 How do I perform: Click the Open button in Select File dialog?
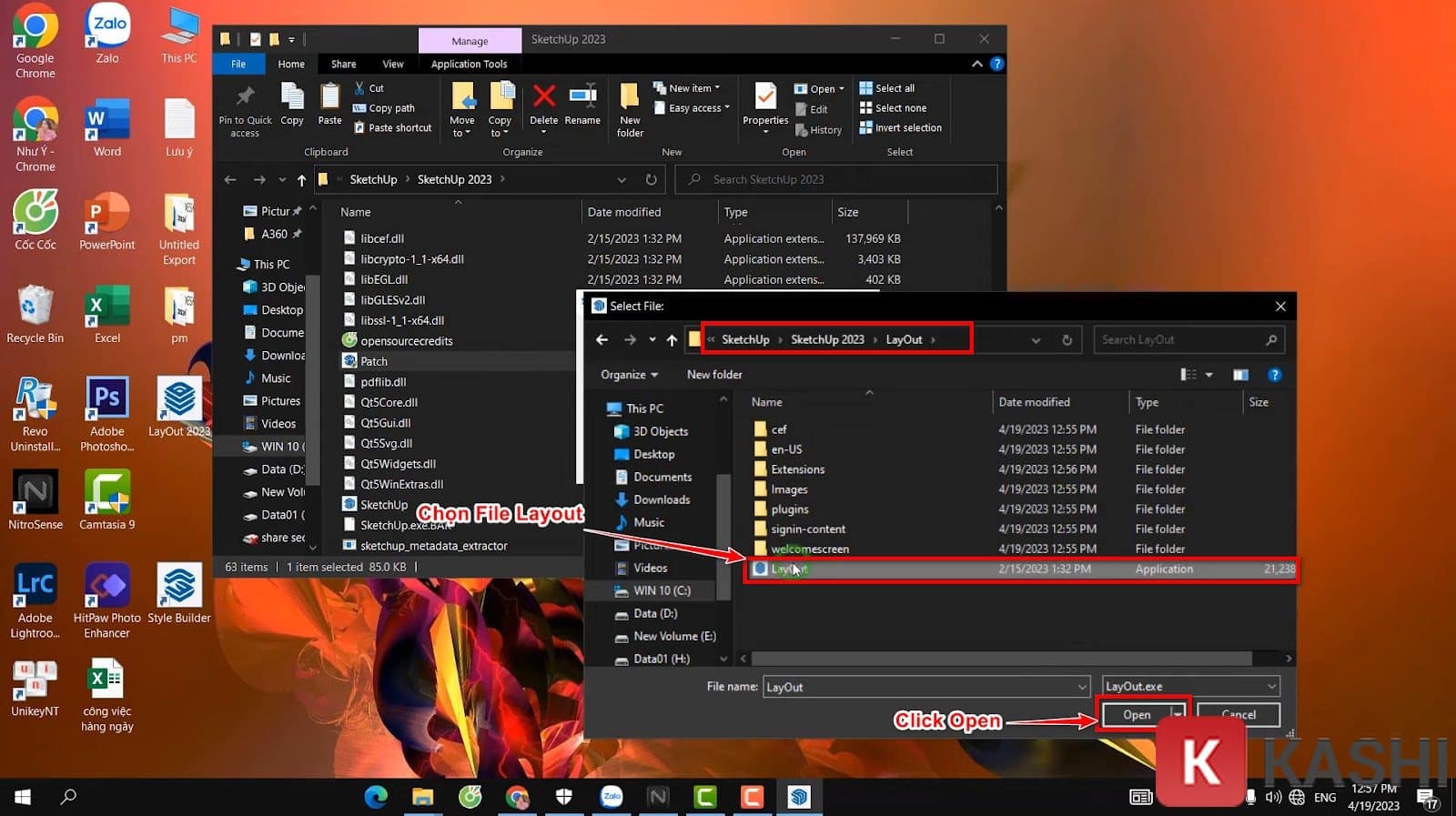(1137, 715)
